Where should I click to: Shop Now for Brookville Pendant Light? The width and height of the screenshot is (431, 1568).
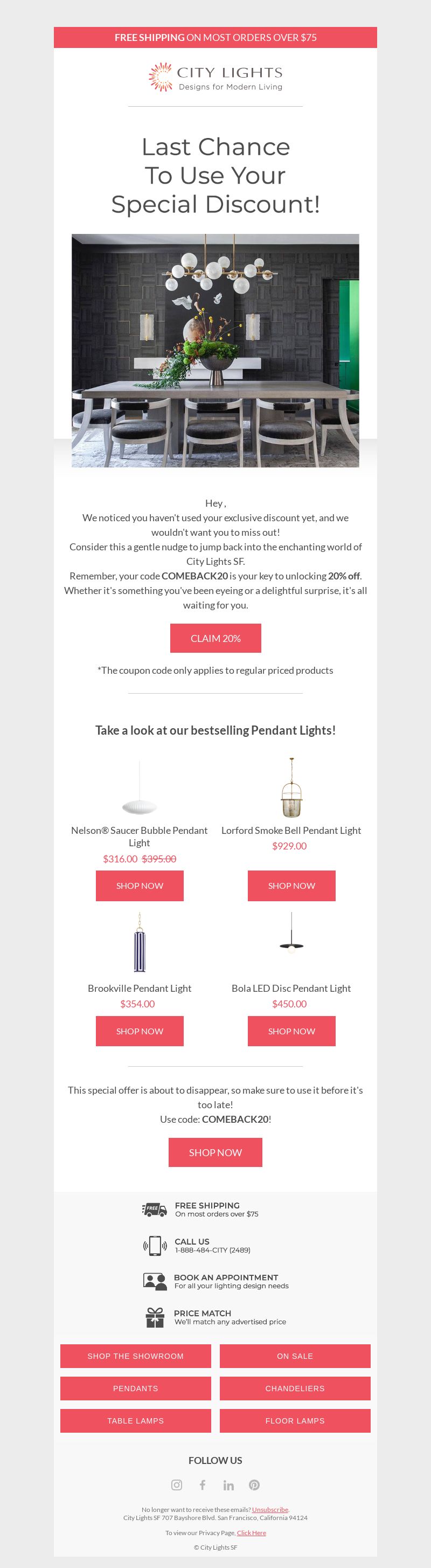click(140, 1031)
